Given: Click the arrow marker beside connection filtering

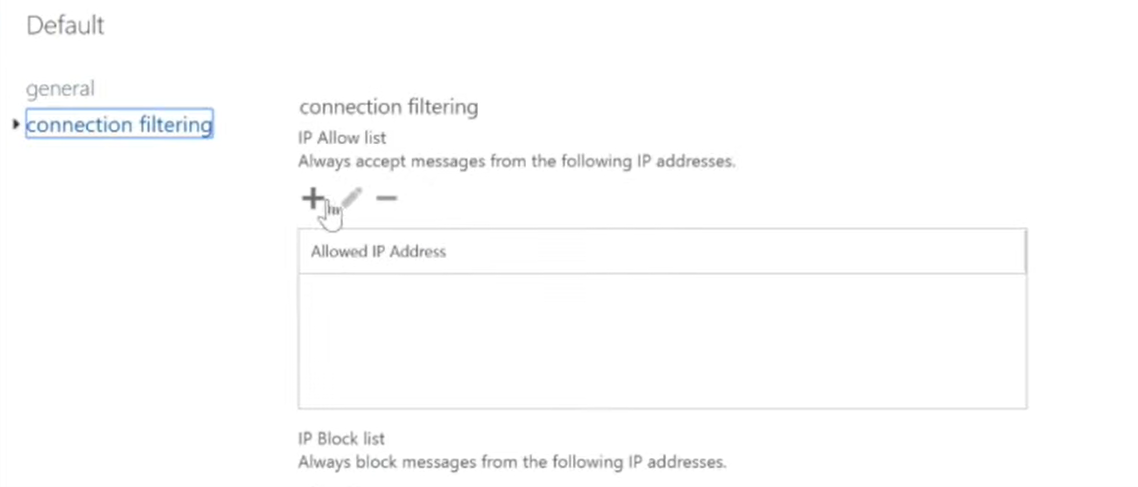Looking at the screenshot, I should click(x=15, y=125).
